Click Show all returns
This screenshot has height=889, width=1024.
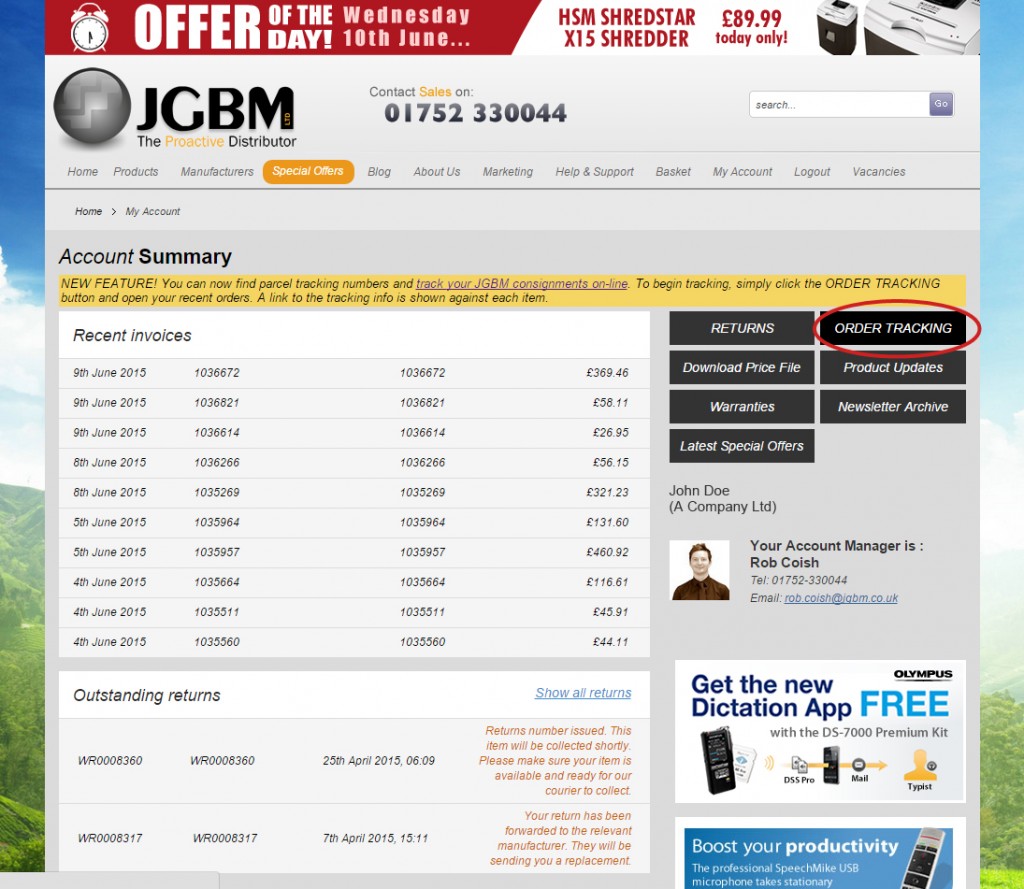tap(583, 692)
